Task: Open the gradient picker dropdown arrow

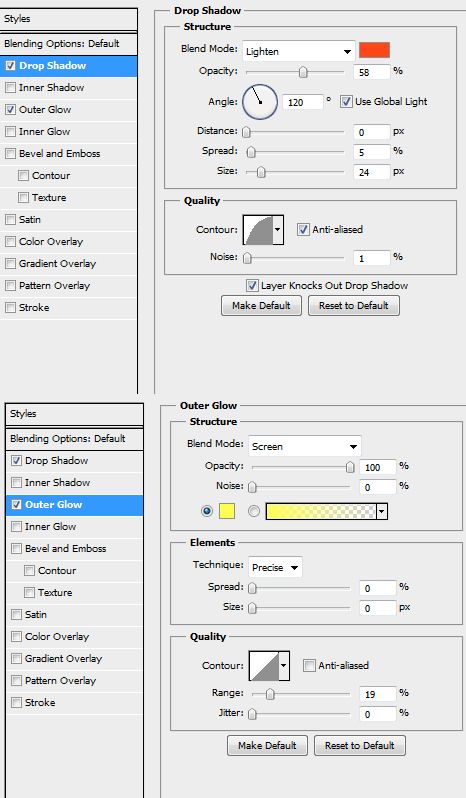Action: pos(382,511)
